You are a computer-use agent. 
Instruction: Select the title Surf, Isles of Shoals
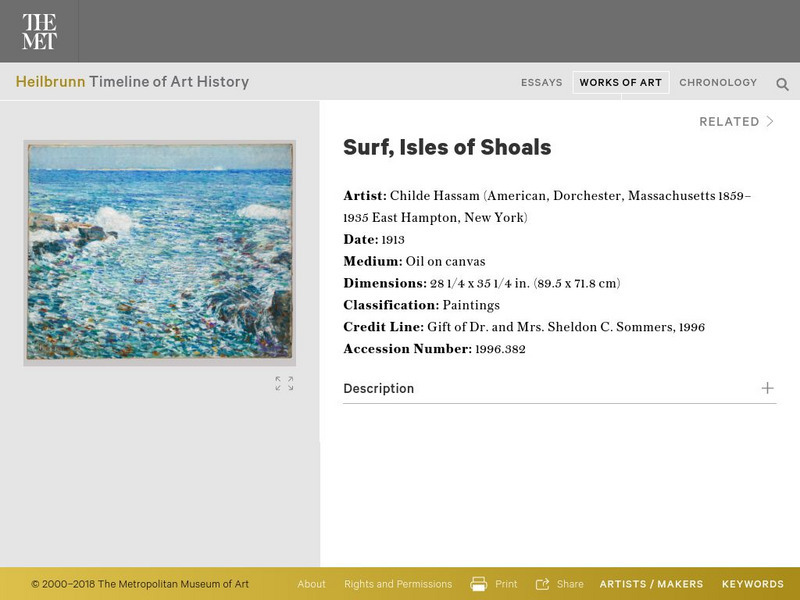[447, 147]
